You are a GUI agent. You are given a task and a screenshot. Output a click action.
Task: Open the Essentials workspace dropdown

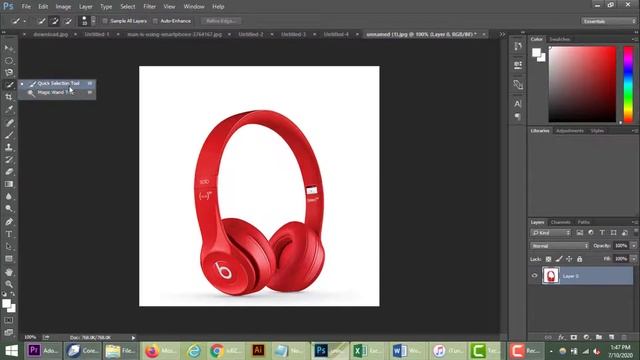pyautogui.click(x=608, y=21)
